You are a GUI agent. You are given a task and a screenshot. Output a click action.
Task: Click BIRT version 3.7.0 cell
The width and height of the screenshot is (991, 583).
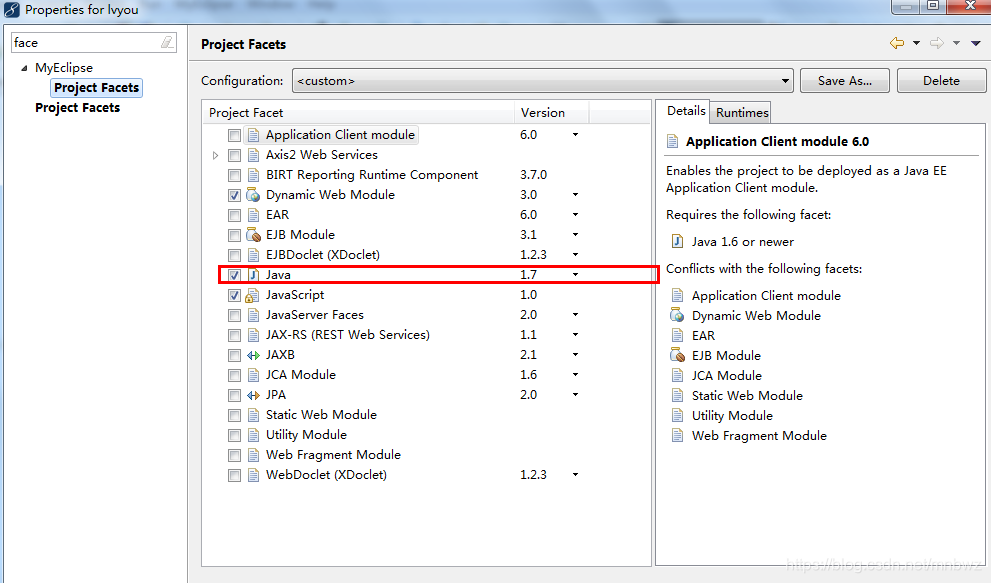click(533, 175)
